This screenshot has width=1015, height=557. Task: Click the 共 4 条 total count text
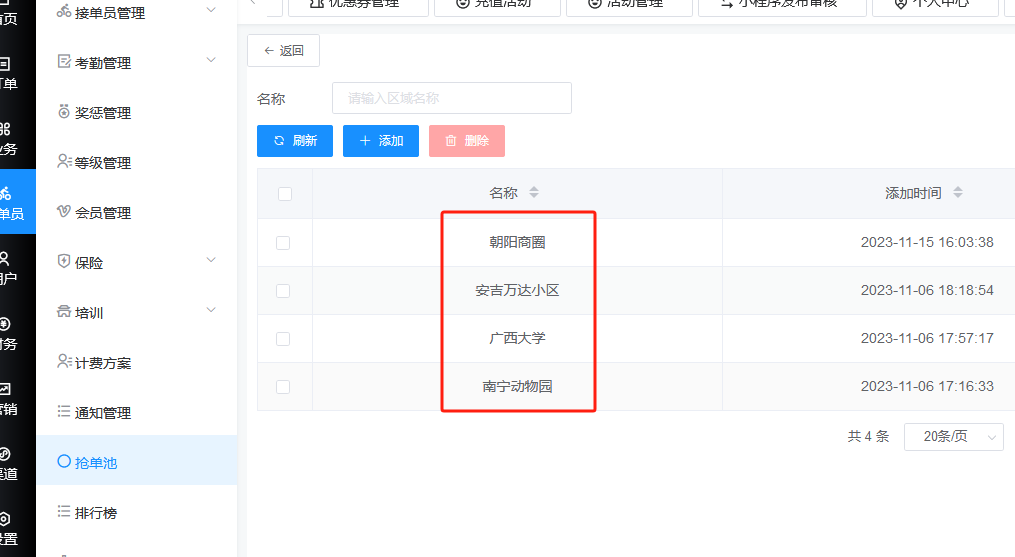point(869,437)
